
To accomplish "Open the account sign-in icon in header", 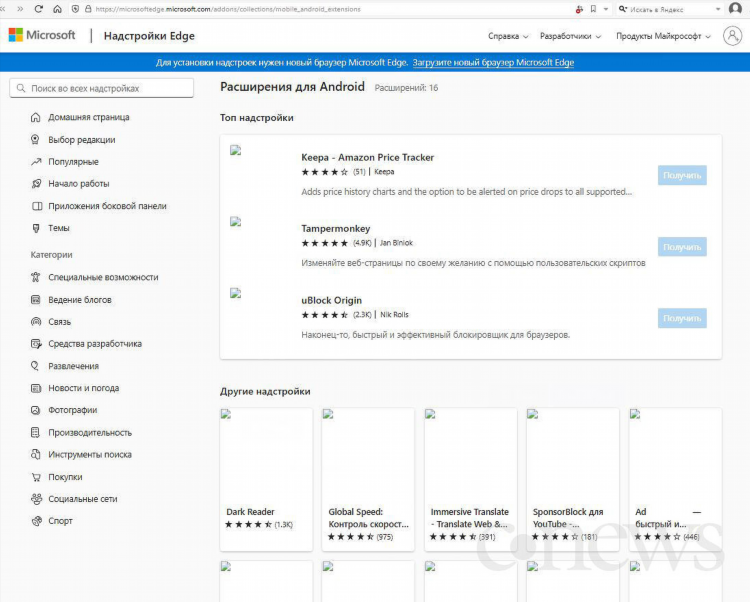I will [732, 36].
